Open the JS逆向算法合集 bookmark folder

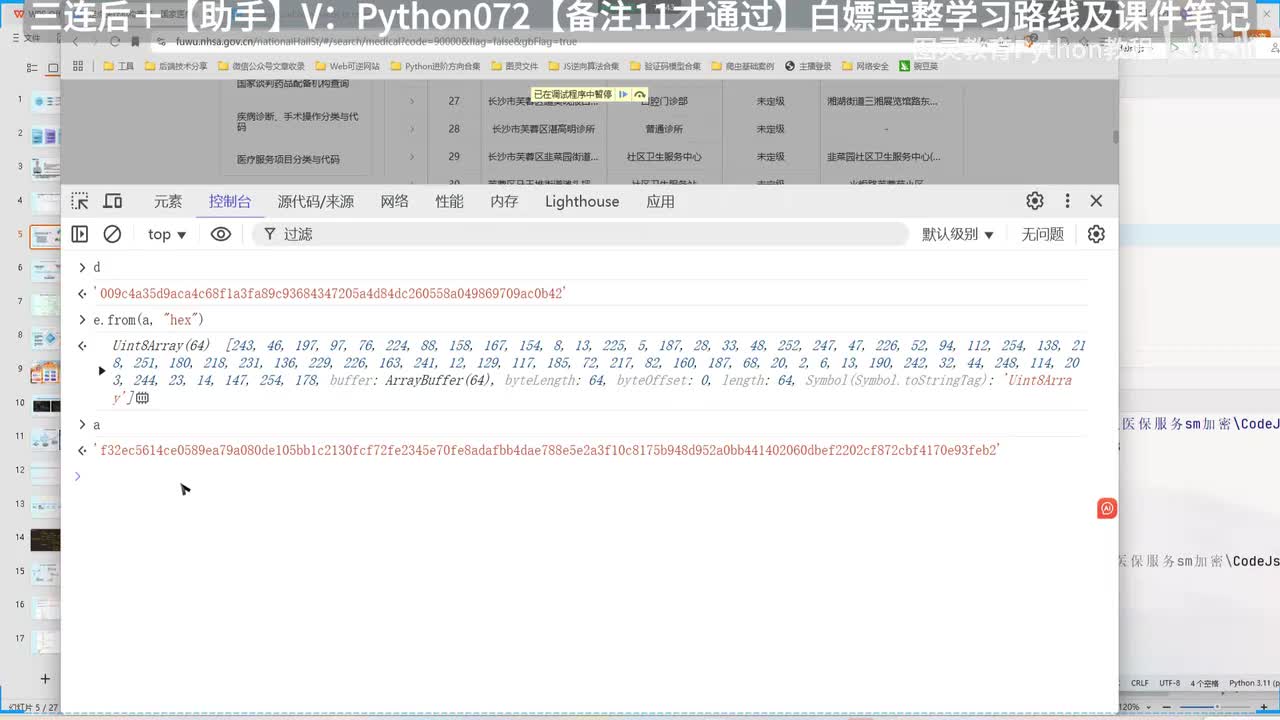click(584, 66)
